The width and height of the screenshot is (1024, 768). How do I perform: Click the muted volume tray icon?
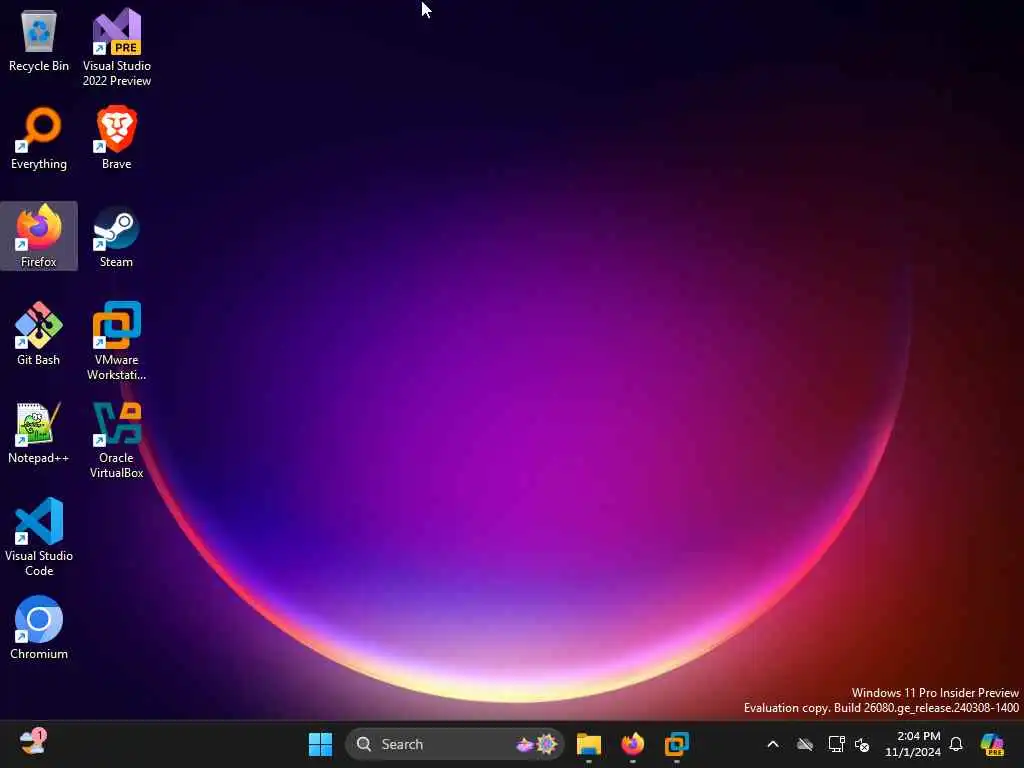pyautogui.click(x=862, y=744)
